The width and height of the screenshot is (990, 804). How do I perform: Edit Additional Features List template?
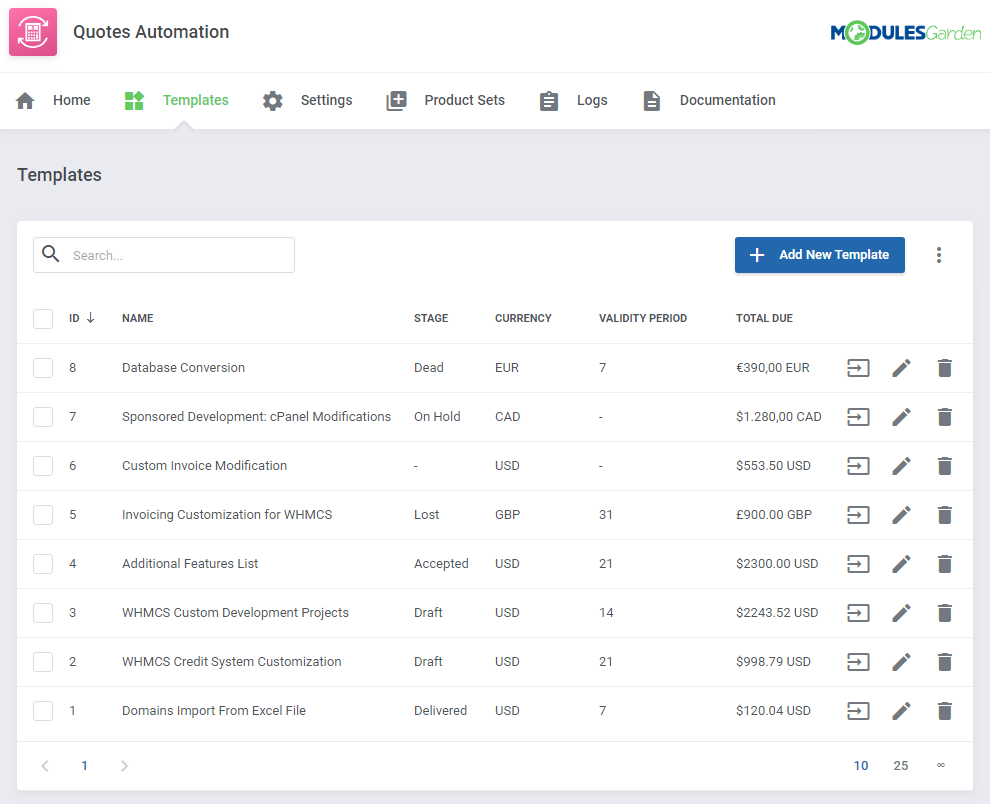(902, 564)
